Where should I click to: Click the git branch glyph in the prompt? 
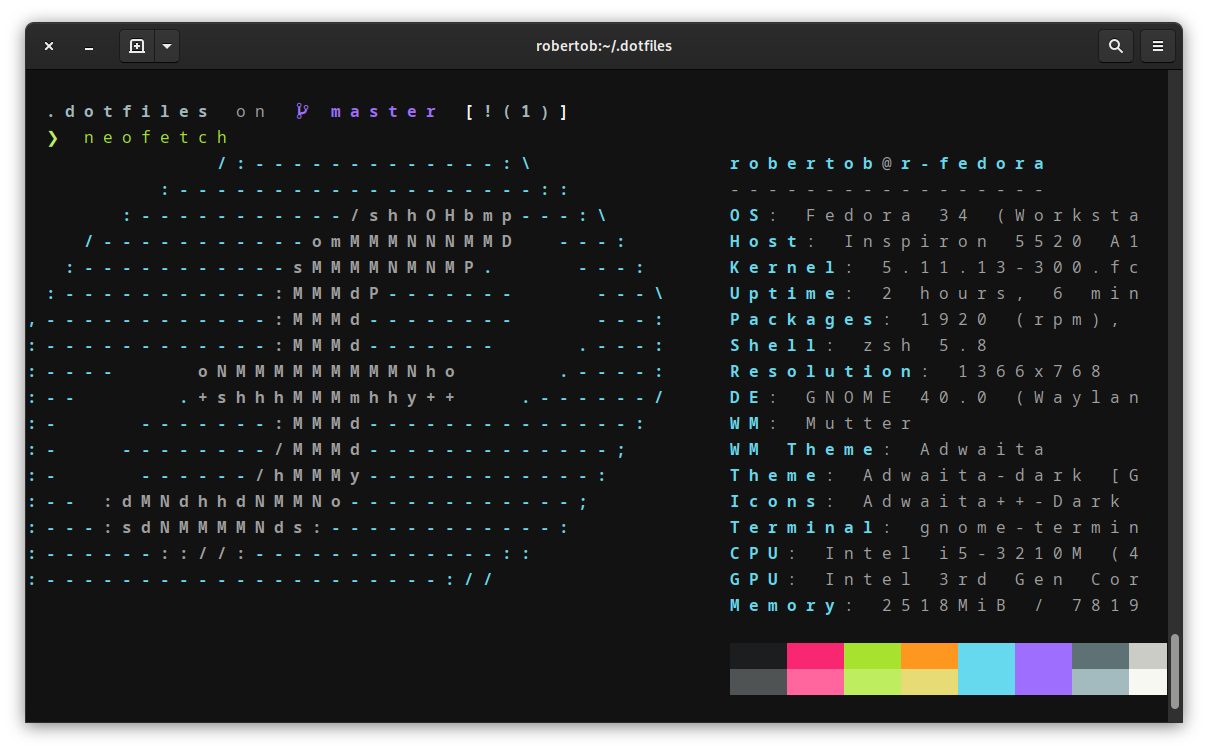[x=301, y=111]
